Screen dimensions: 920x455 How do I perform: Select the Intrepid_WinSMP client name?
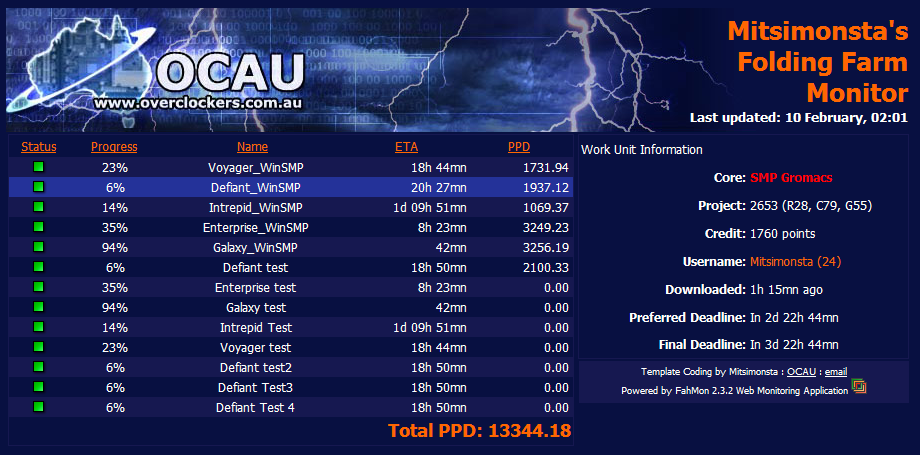click(256, 208)
